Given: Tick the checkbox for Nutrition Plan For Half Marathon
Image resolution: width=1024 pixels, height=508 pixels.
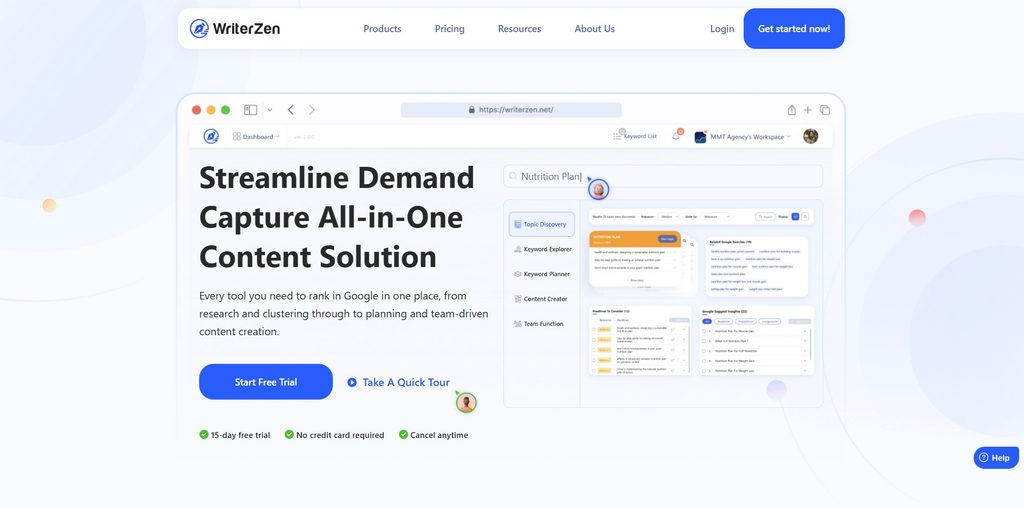Looking at the screenshot, I should coord(704,351).
